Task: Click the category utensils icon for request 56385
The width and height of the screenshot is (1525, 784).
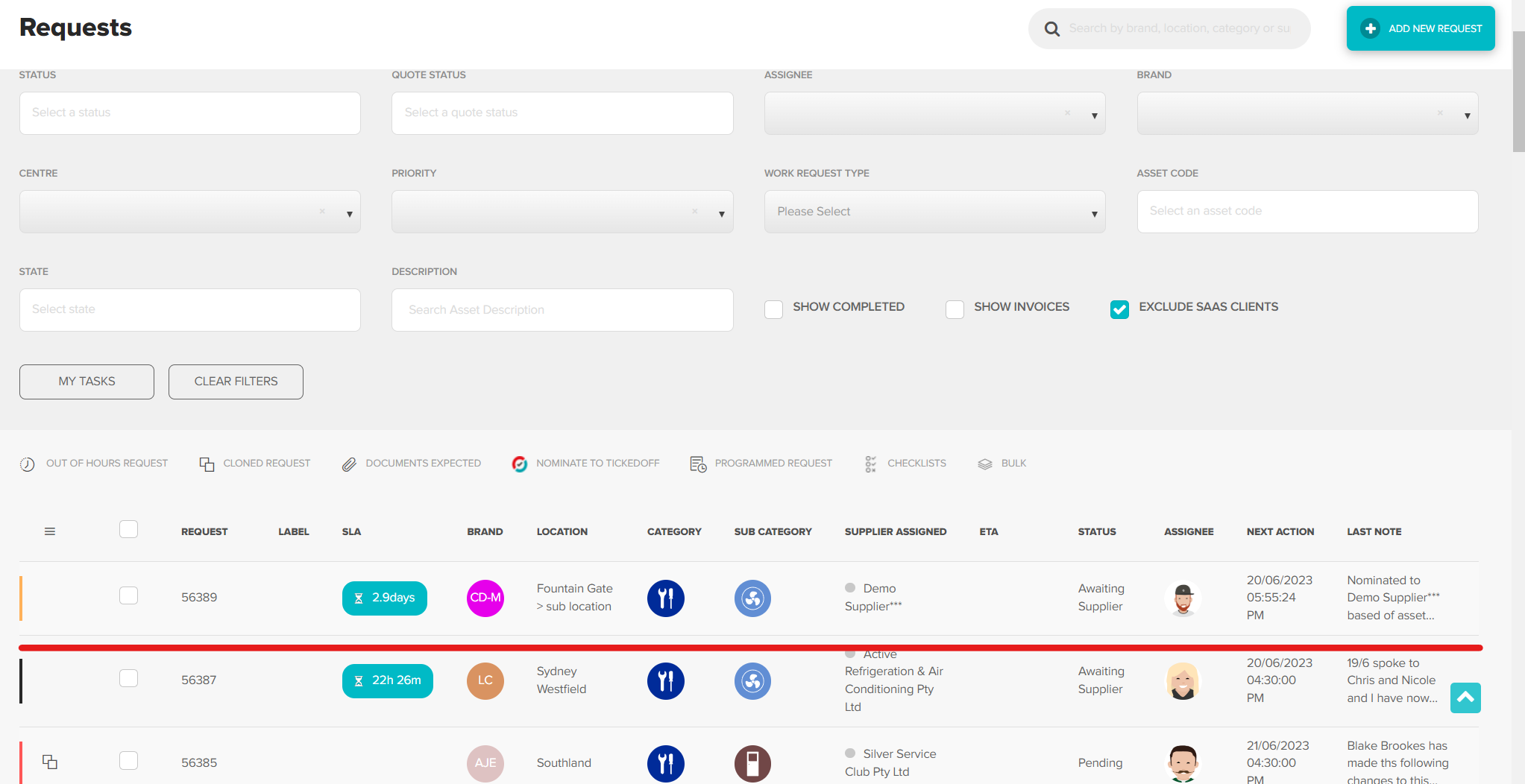Action: 666,763
